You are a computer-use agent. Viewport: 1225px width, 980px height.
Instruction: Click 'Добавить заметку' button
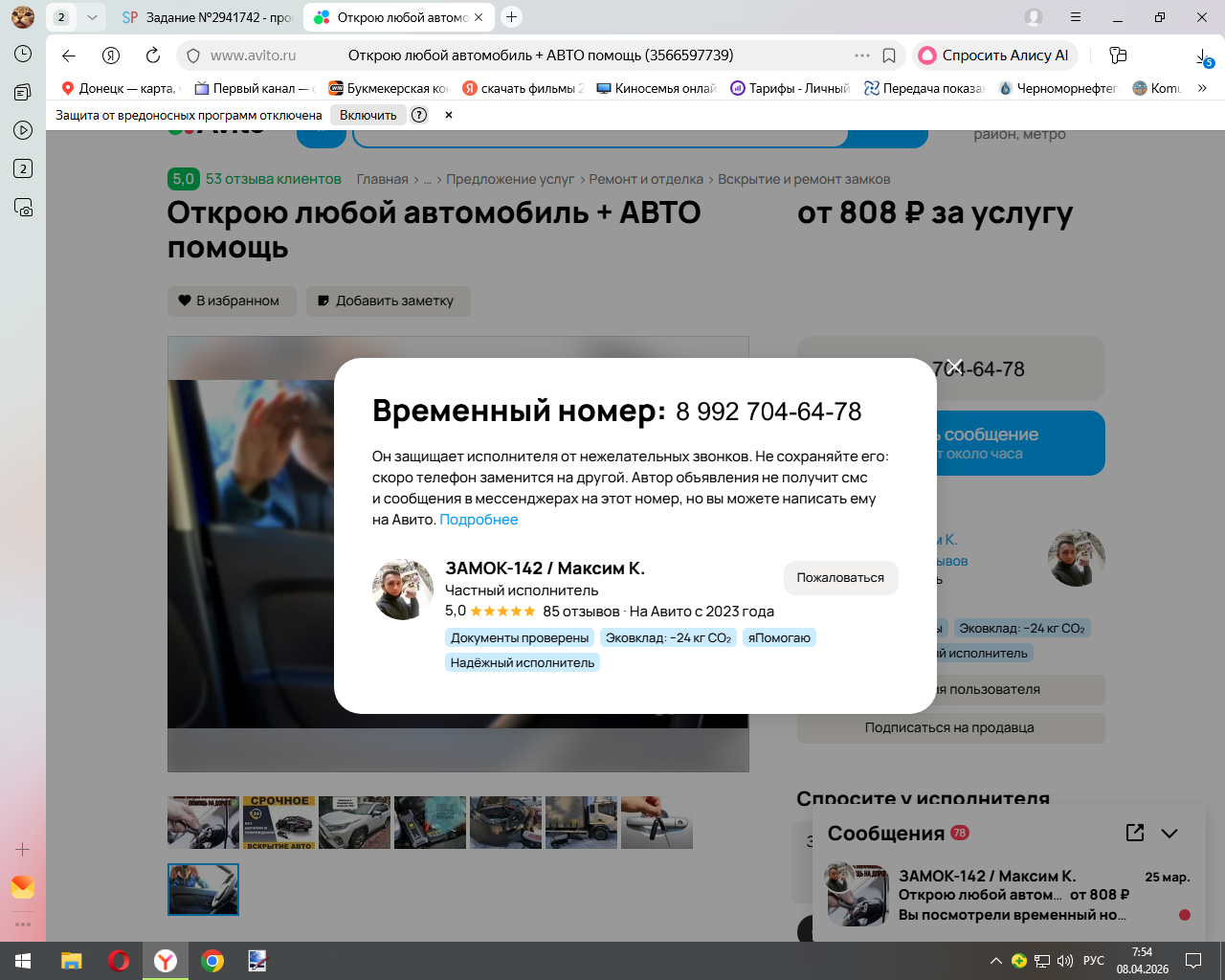389,301
